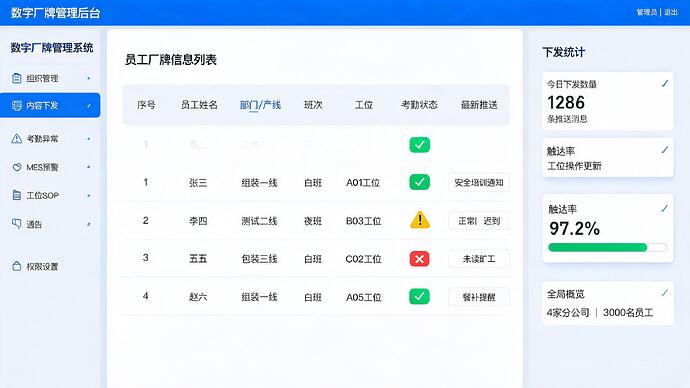Click the yellow warning status for 李四

pyautogui.click(x=420, y=220)
